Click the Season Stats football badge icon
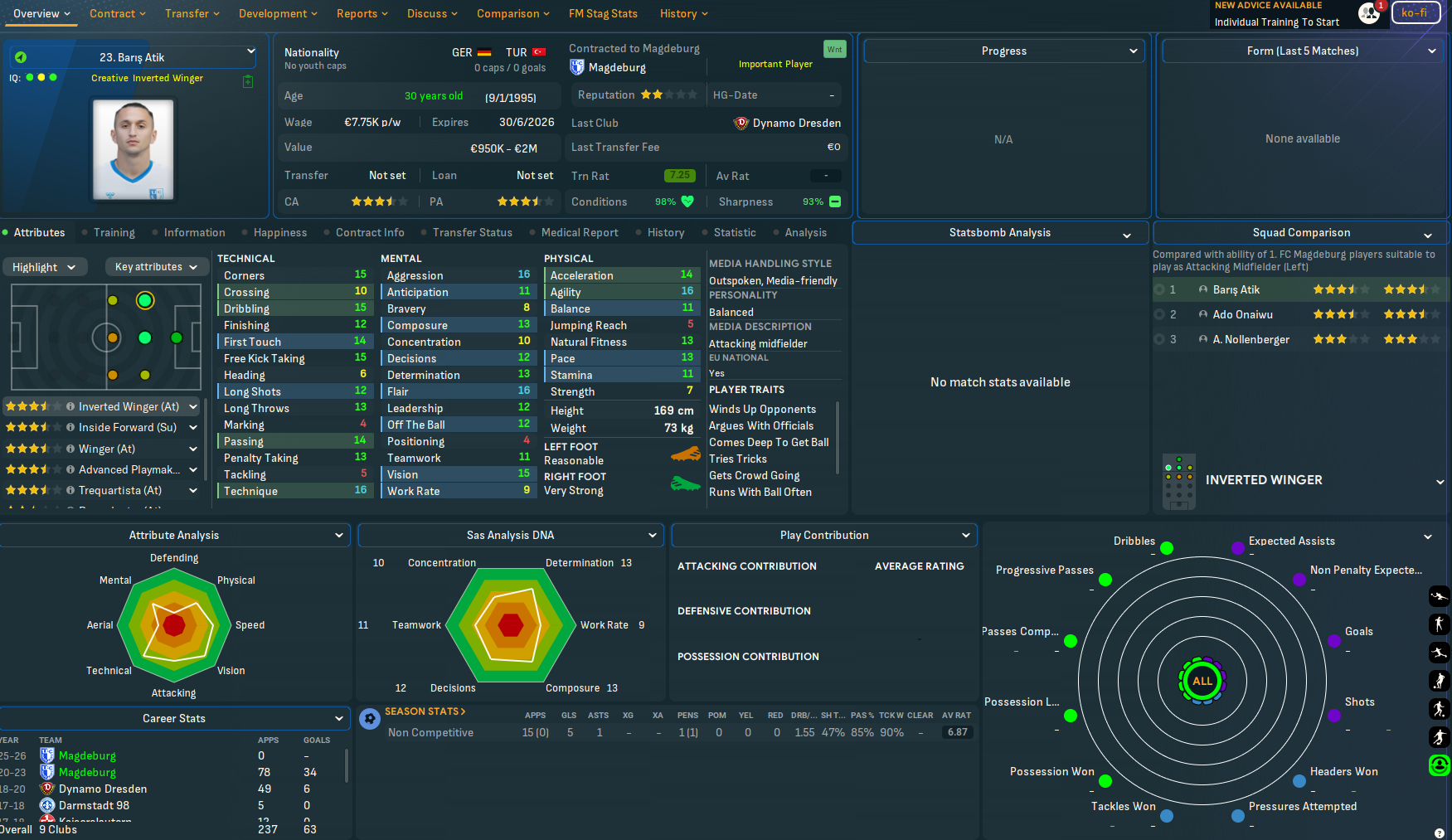The width and height of the screenshot is (1452, 840). [x=370, y=718]
